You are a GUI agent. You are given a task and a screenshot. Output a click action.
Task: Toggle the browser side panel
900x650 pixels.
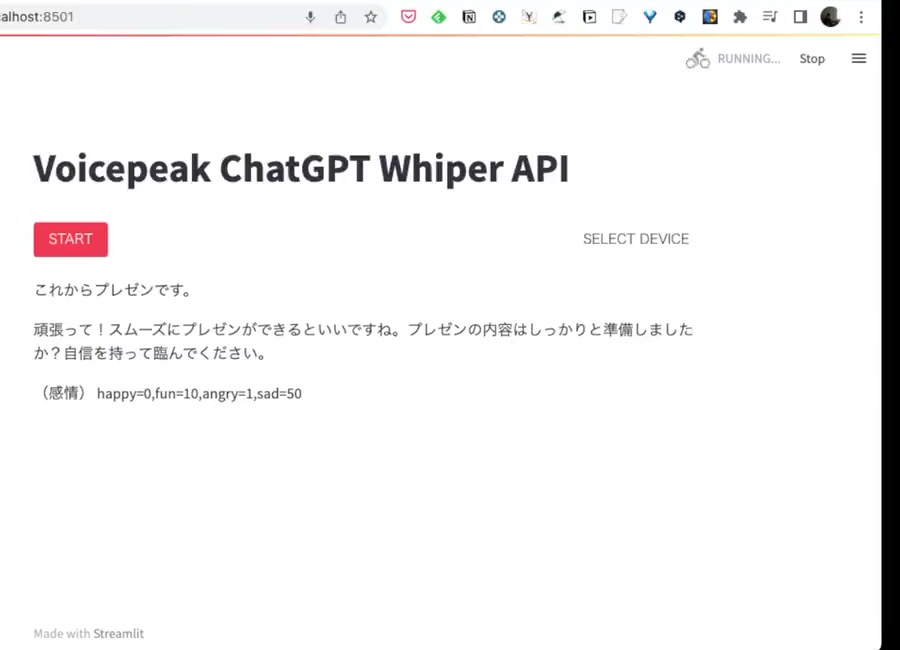pyautogui.click(x=800, y=17)
